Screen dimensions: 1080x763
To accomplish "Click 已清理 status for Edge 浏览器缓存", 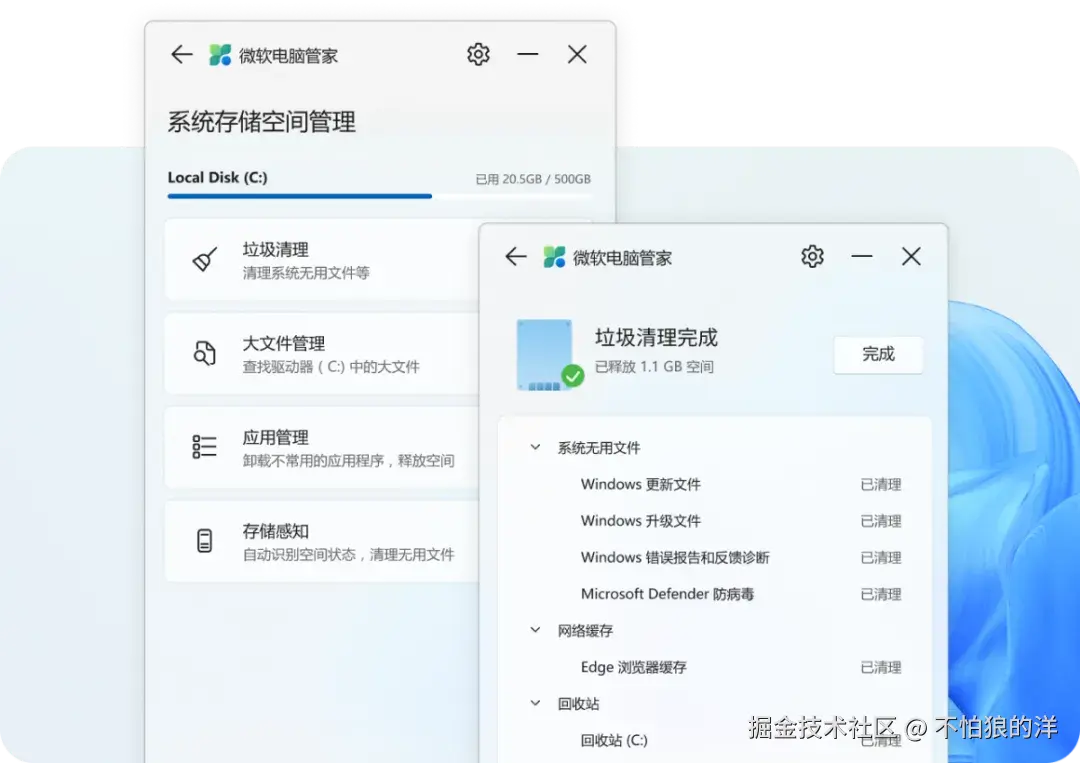I will pos(881,667).
